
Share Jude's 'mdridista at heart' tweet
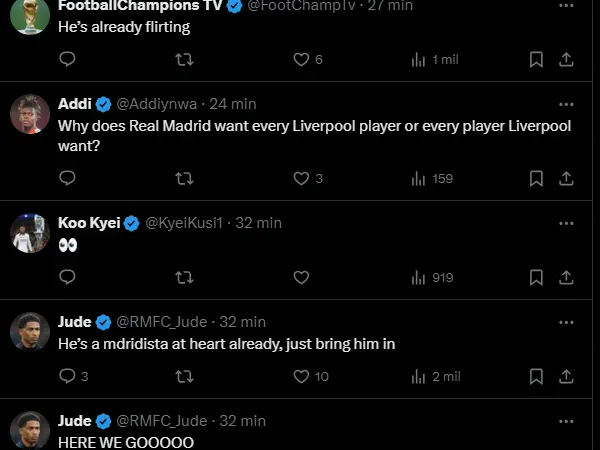point(566,376)
